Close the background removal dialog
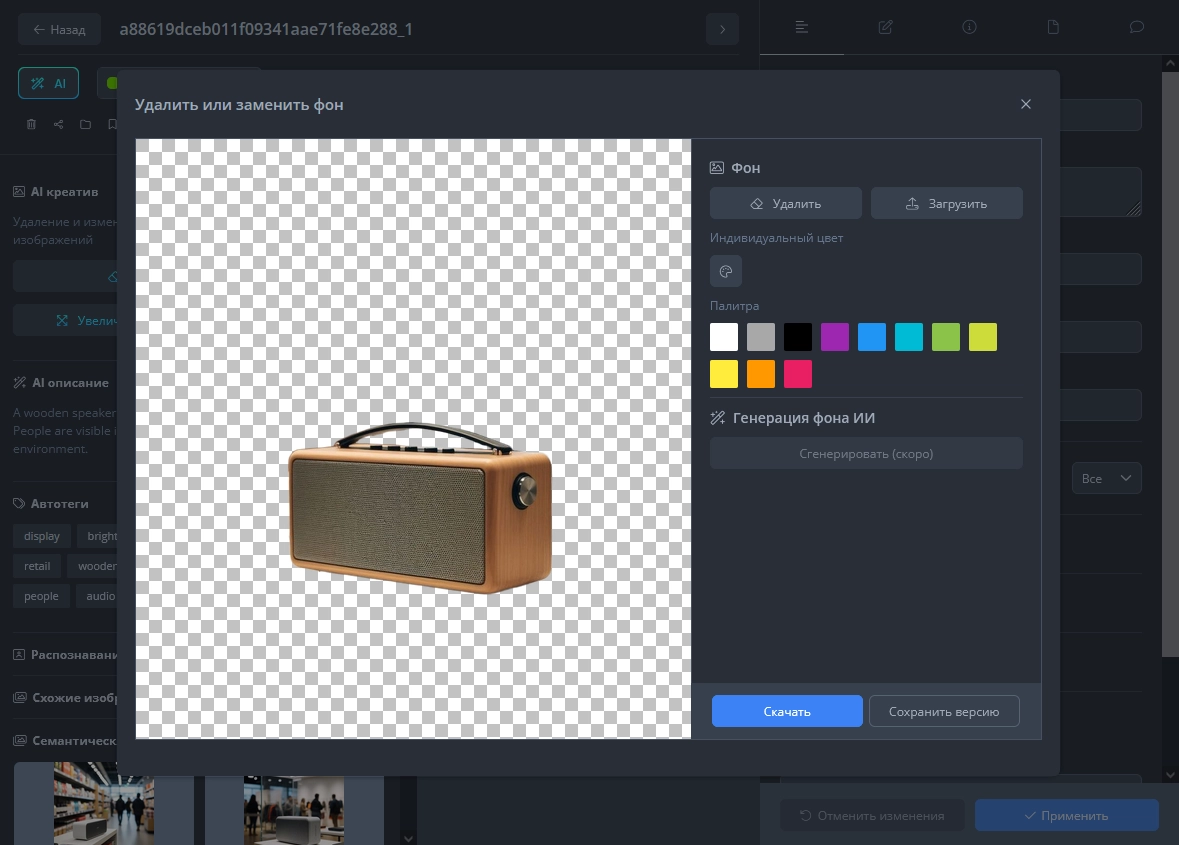This screenshot has height=845, width=1179. (1025, 104)
